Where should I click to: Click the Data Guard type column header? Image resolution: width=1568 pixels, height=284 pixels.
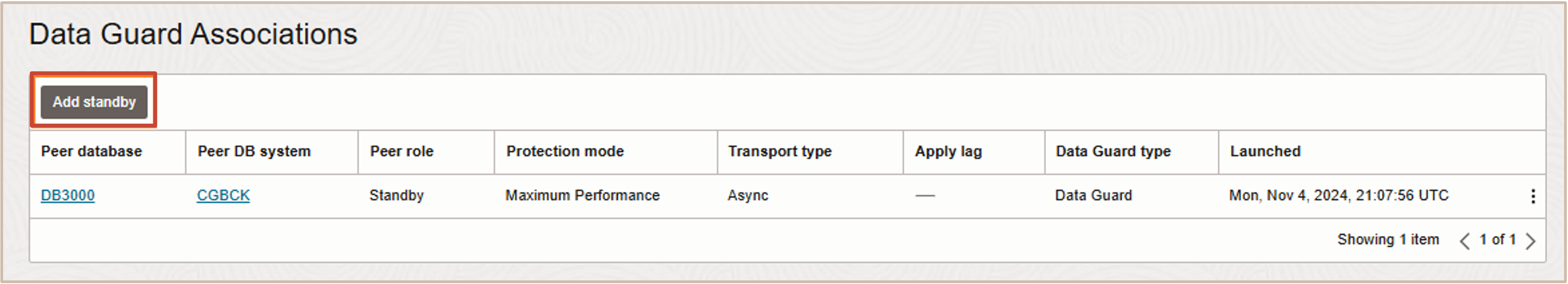coord(1113,151)
